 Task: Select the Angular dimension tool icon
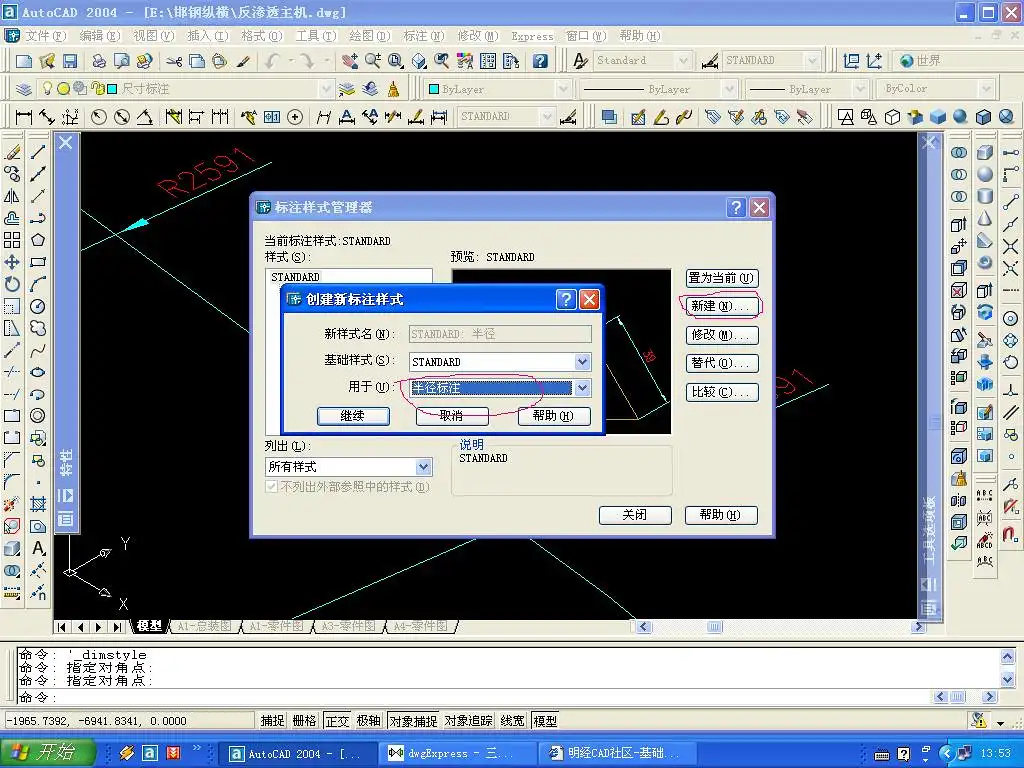click(x=144, y=118)
